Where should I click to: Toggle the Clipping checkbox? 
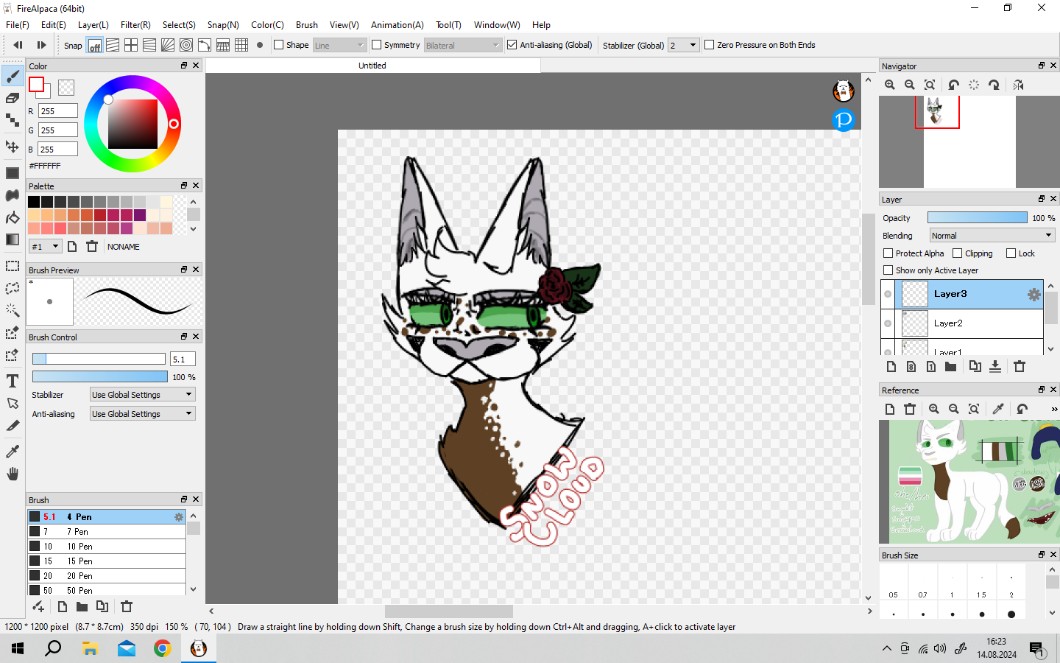coord(957,254)
